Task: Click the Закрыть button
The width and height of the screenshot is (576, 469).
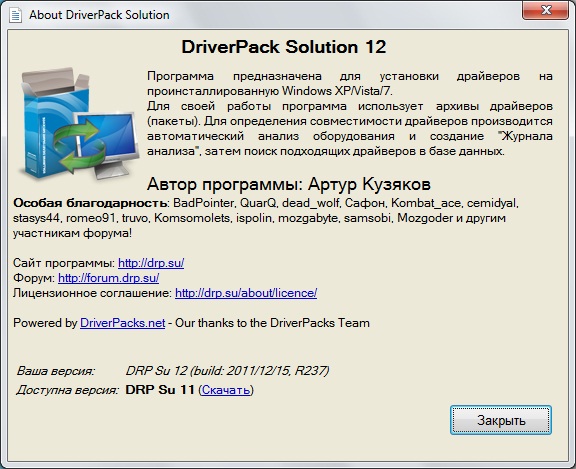Action: point(501,420)
